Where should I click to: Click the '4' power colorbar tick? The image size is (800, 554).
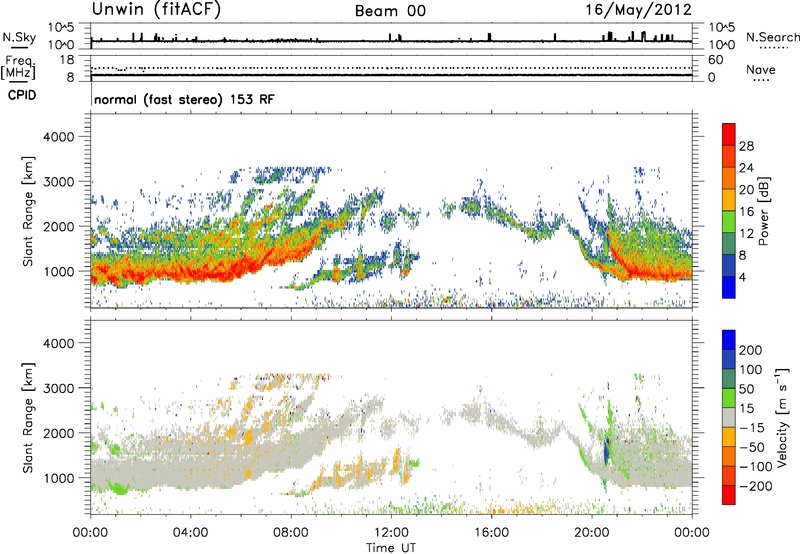(742, 277)
